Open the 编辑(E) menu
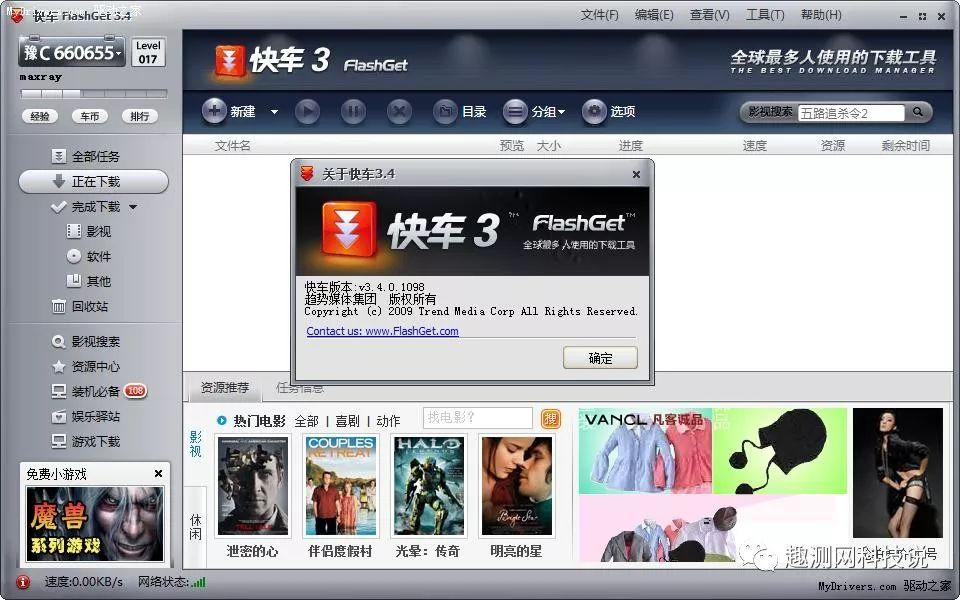The image size is (960, 600). (654, 15)
